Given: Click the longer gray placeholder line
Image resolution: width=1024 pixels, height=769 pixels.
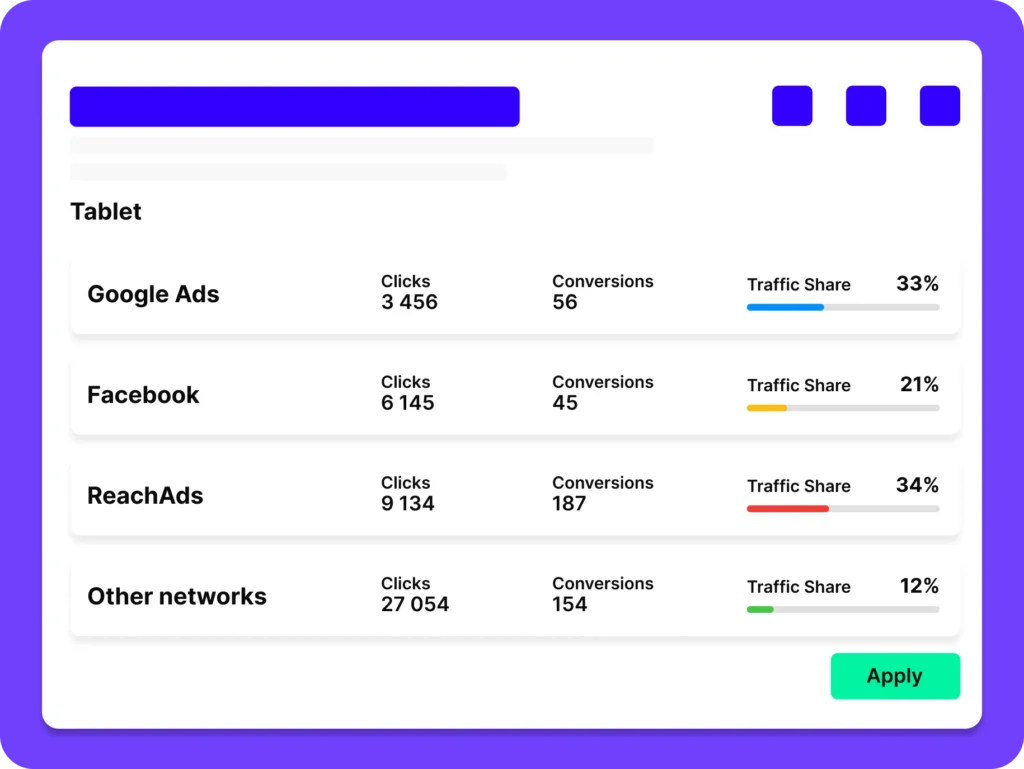Looking at the screenshot, I should (361, 146).
